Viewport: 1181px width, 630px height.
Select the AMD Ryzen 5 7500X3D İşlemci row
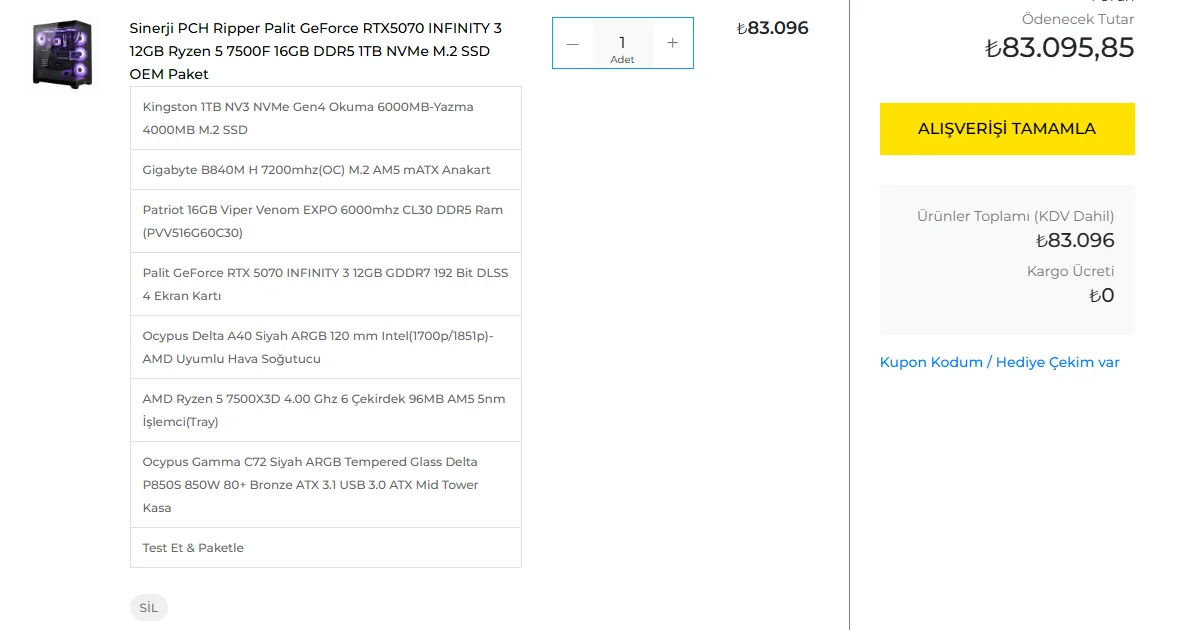[x=325, y=410]
